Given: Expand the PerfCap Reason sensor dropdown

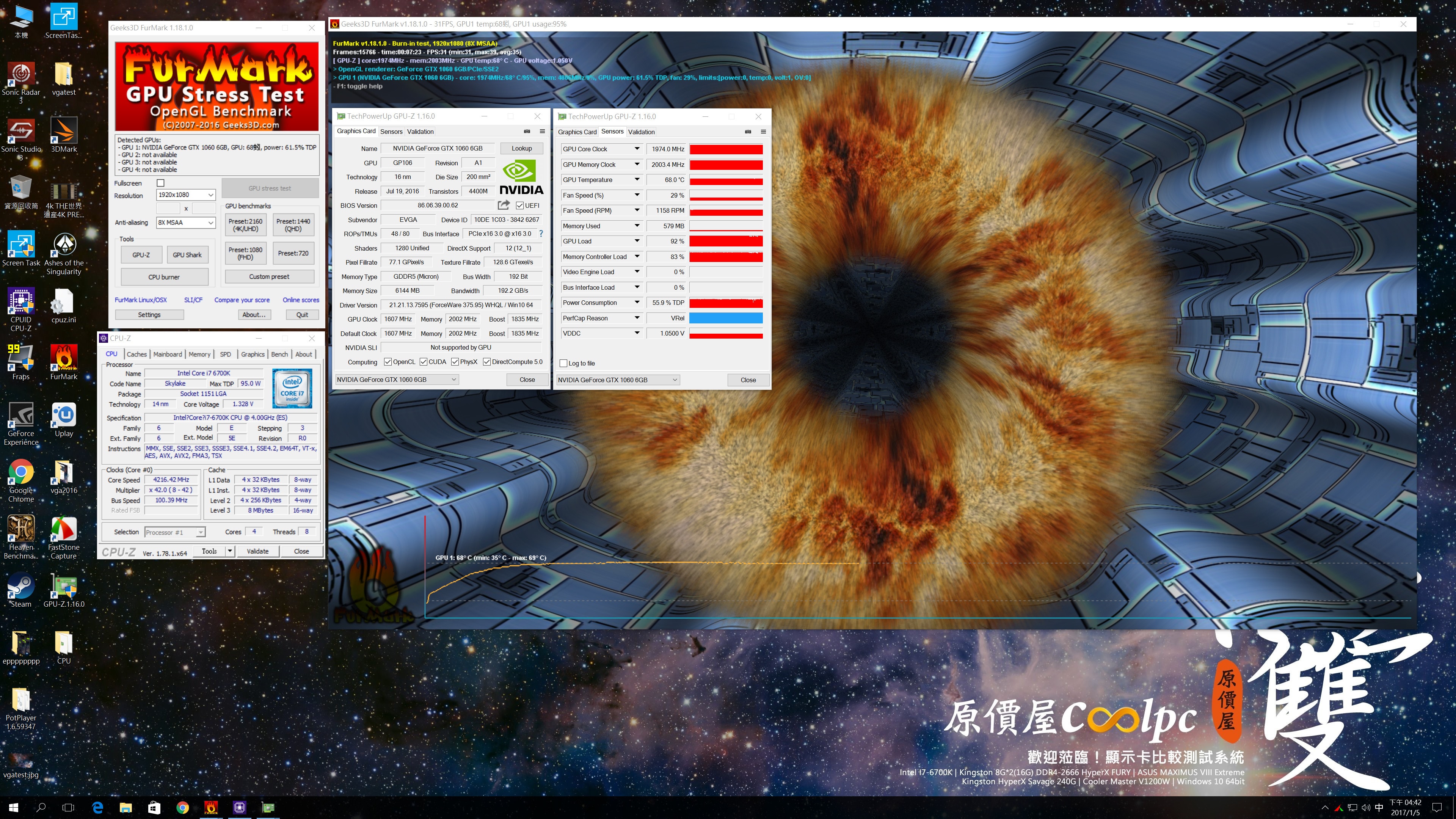Looking at the screenshot, I should pyautogui.click(x=637, y=318).
